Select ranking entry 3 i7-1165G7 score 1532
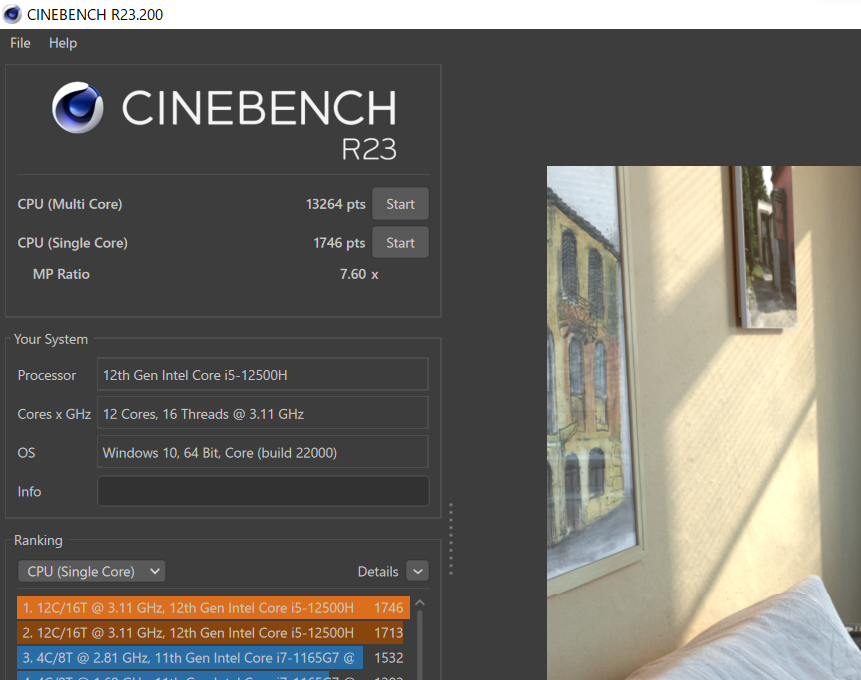This screenshot has height=680, width=861. click(x=210, y=657)
